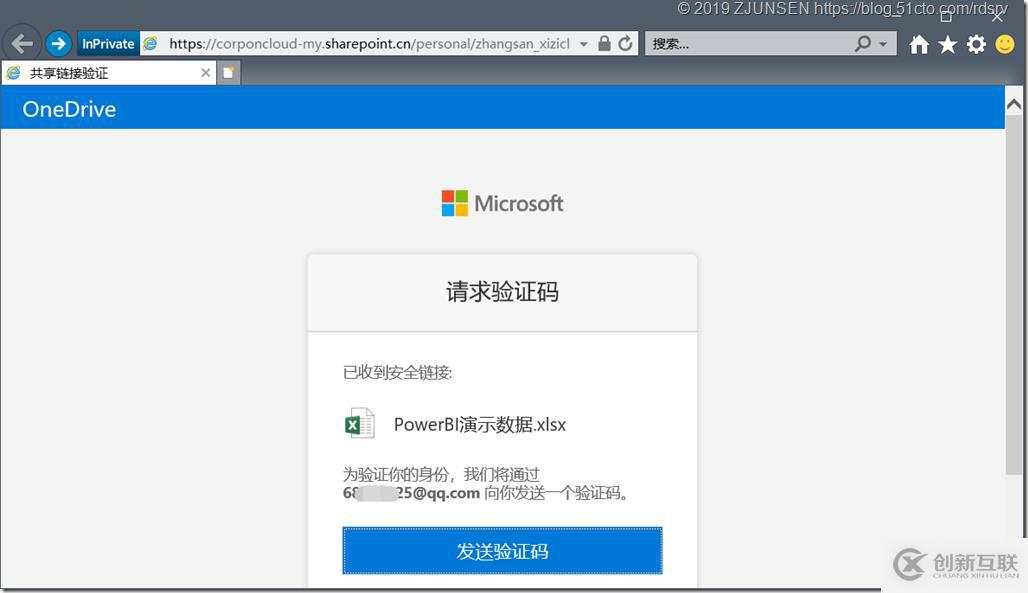View security lock icon details
Viewport: 1028px width, 593px height.
[604, 44]
